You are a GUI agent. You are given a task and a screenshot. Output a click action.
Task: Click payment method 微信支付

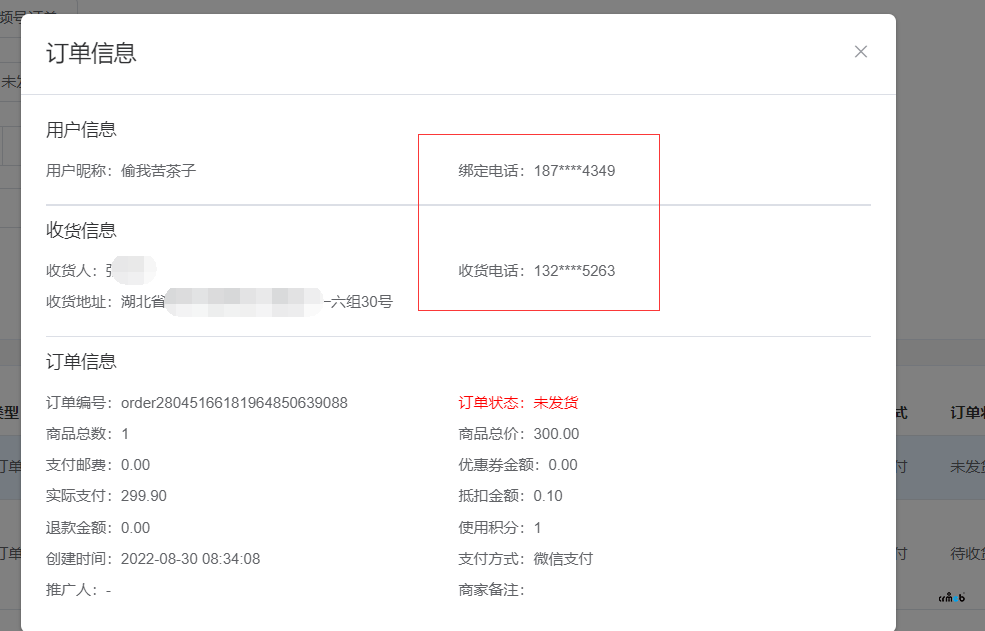[563, 559]
